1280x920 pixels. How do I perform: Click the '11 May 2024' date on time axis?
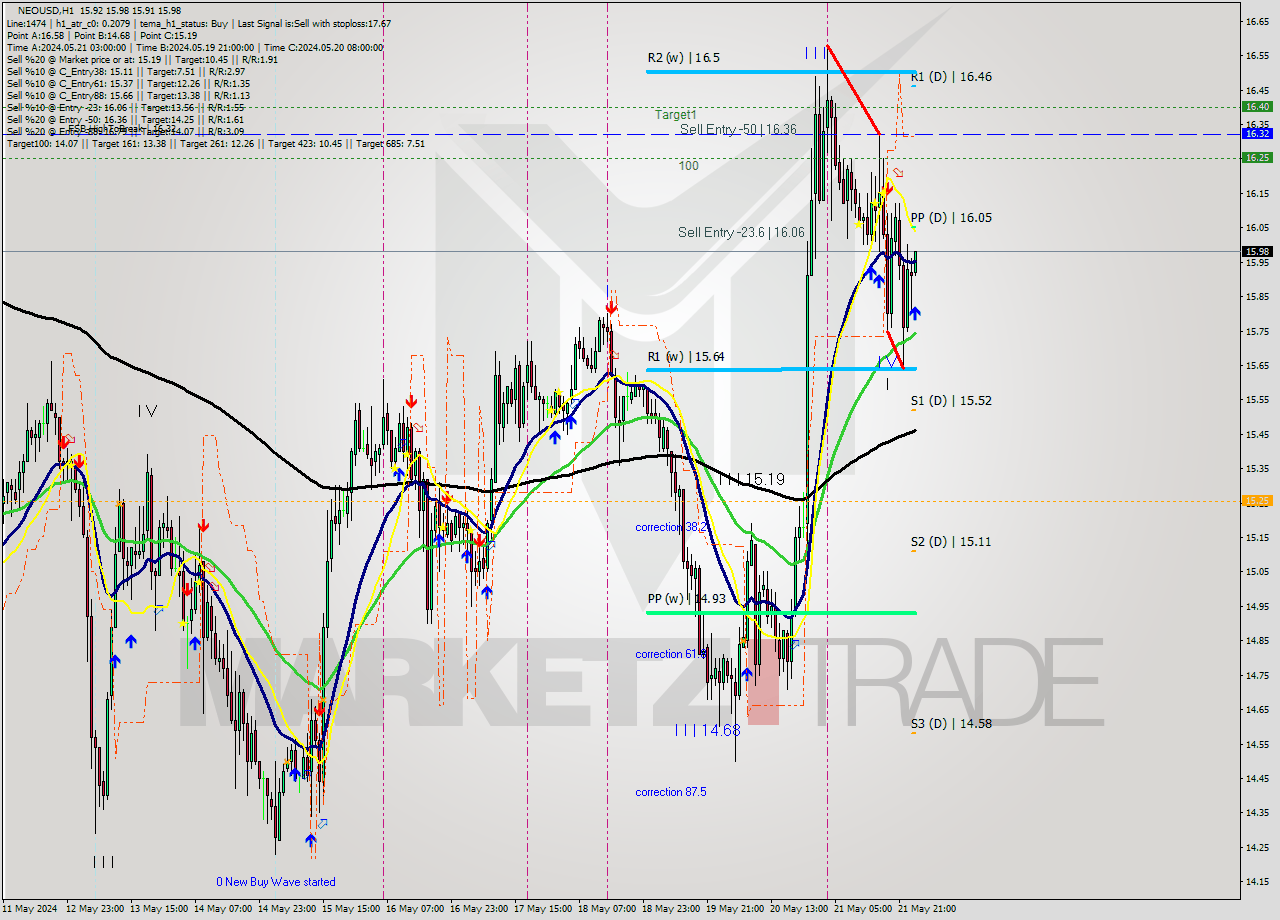(x=31, y=909)
